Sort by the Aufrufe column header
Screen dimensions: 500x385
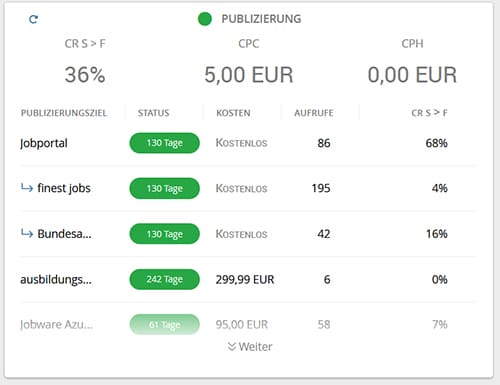point(314,113)
